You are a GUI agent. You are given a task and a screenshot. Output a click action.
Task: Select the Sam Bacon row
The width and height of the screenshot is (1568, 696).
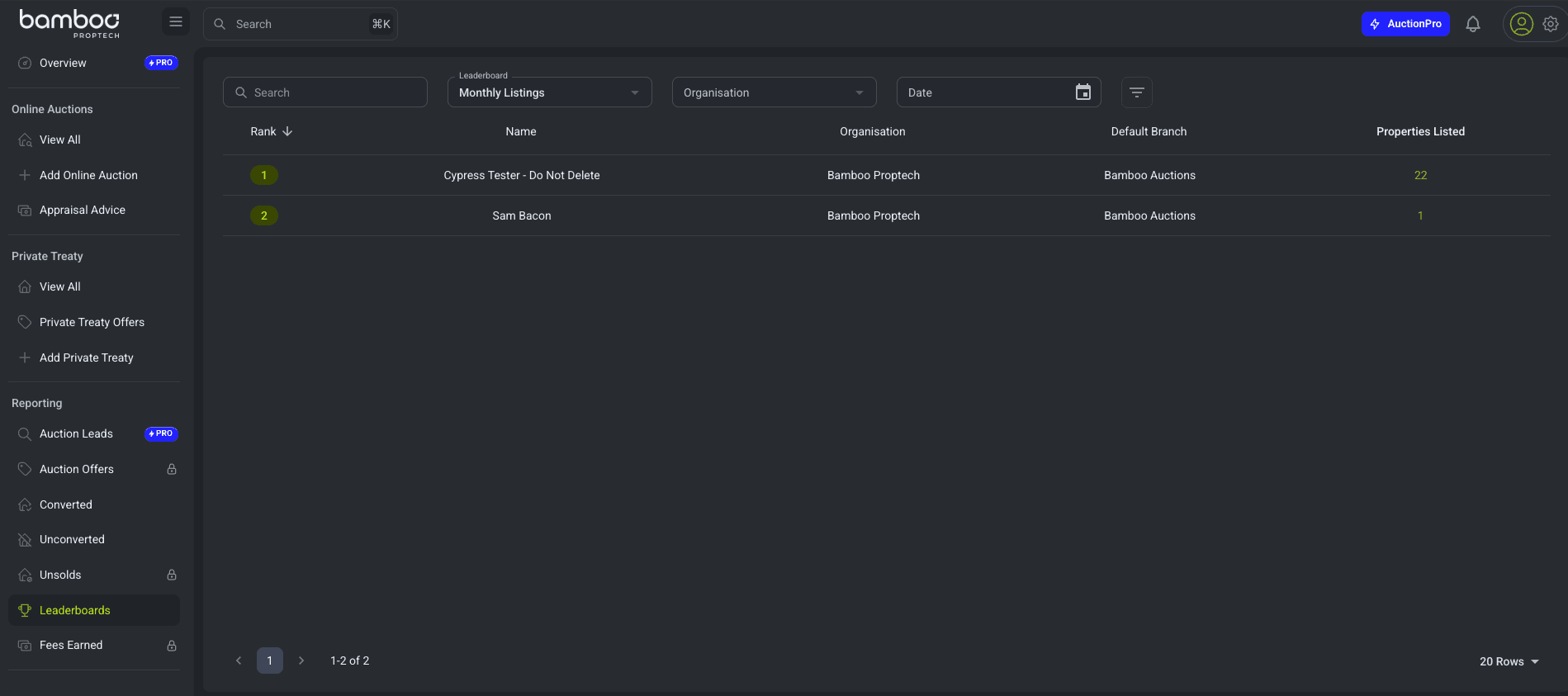(887, 215)
